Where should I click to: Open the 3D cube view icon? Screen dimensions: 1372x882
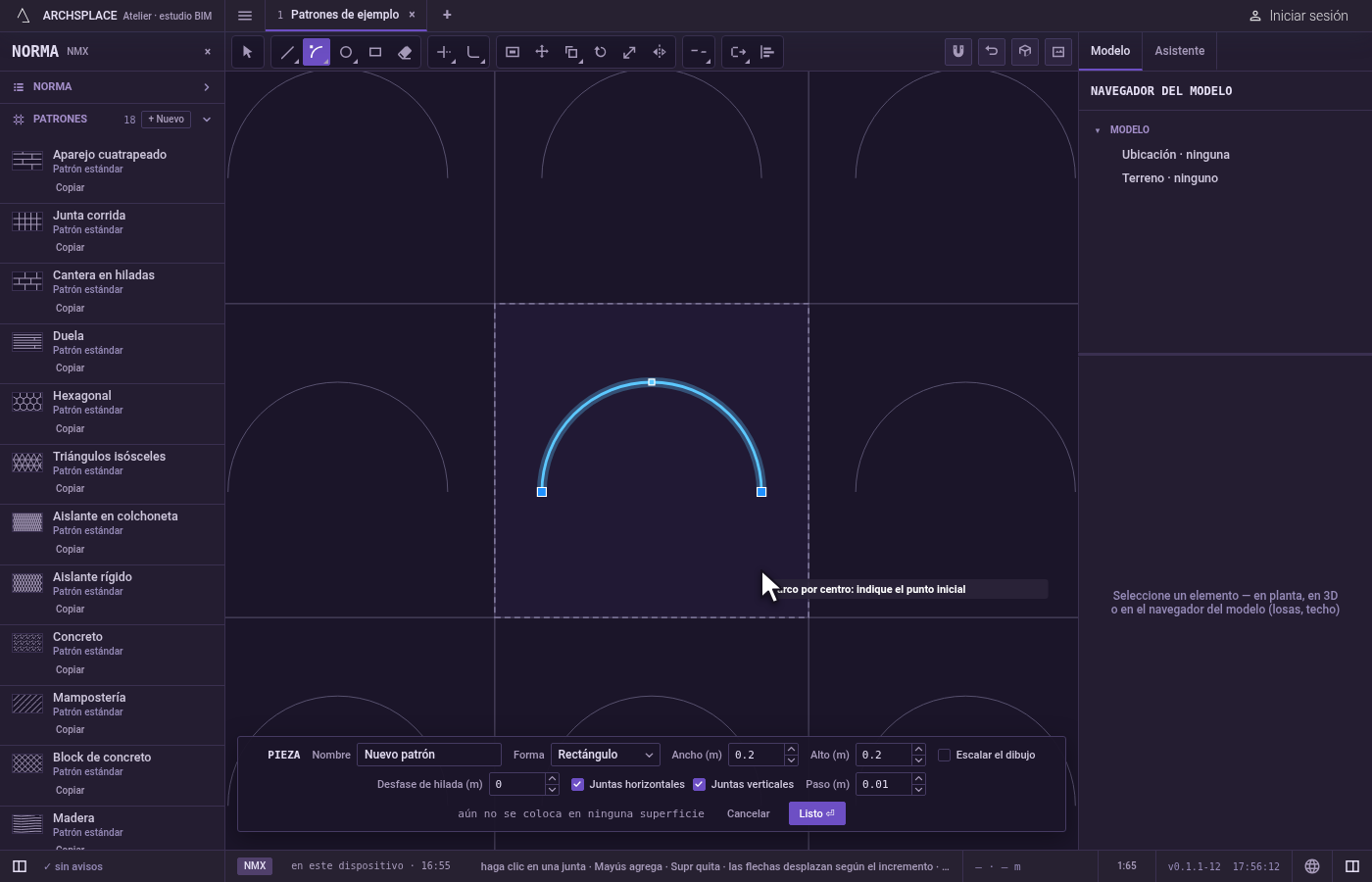click(1025, 52)
